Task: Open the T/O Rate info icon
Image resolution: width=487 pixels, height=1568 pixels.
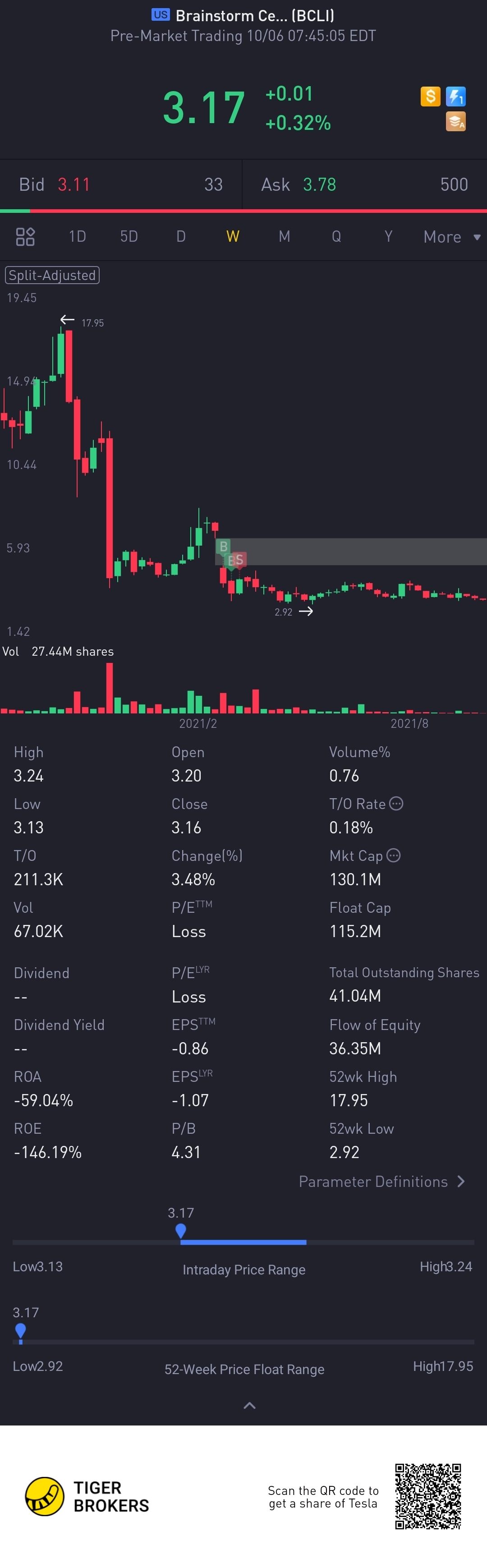Action: pos(396,804)
